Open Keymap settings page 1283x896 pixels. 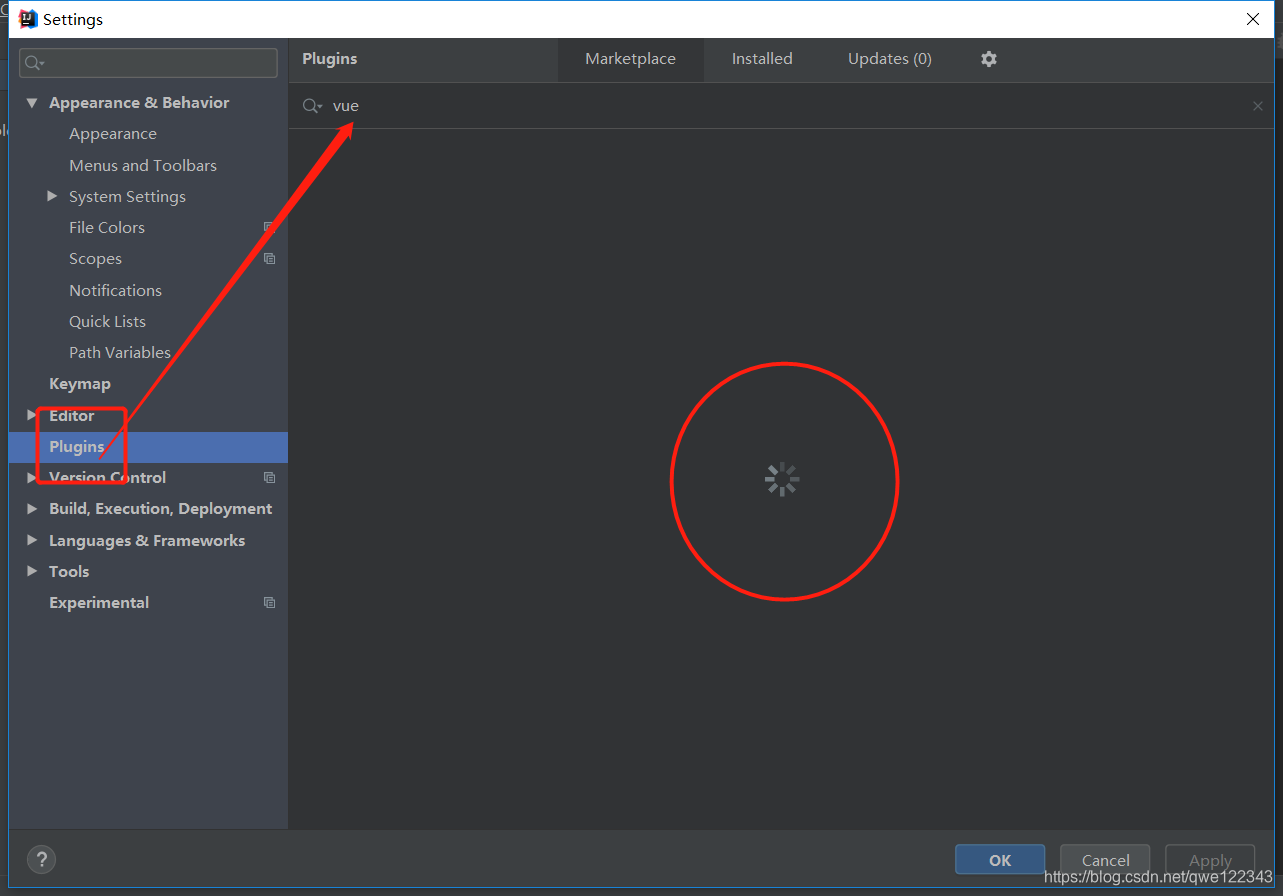[80, 384]
